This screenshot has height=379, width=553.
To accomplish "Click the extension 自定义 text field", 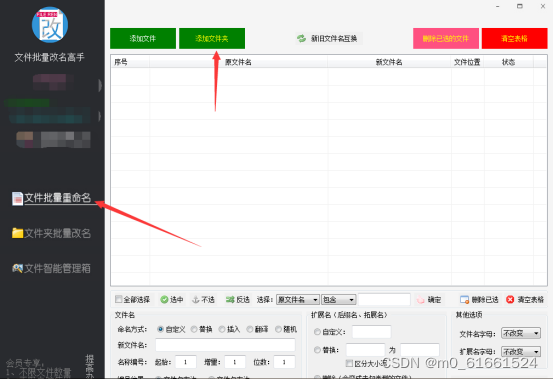I will click(x=371, y=332).
